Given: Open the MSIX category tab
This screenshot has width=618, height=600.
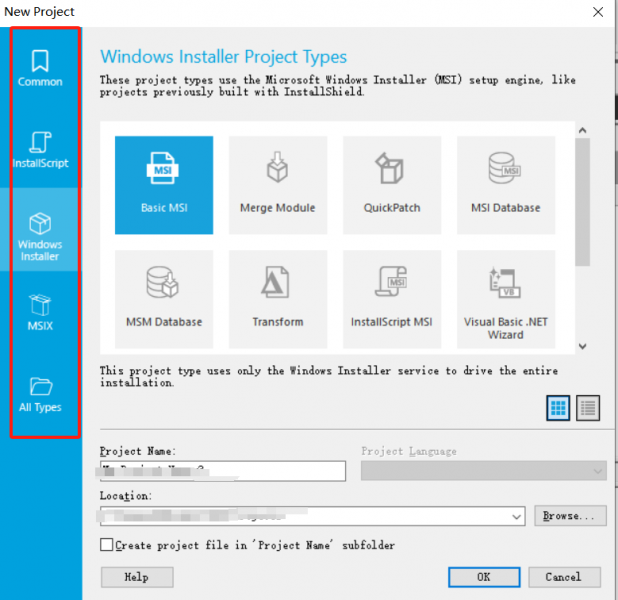Looking at the screenshot, I should point(40,312).
